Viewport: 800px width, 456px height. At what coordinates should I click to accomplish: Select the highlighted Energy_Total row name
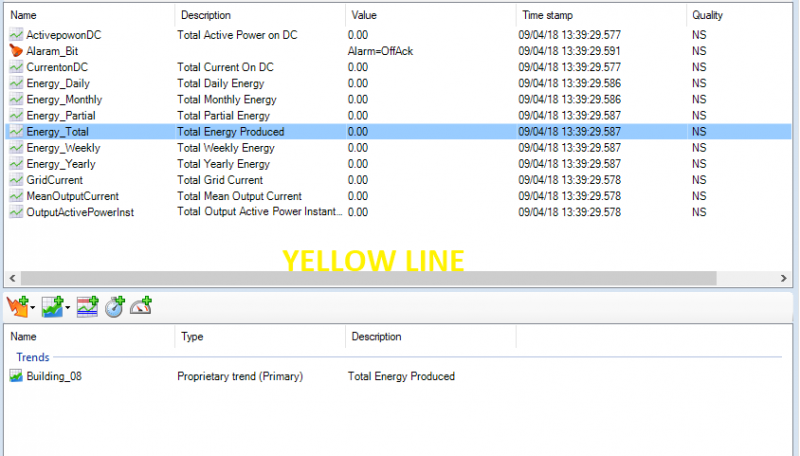(x=57, y=132)
